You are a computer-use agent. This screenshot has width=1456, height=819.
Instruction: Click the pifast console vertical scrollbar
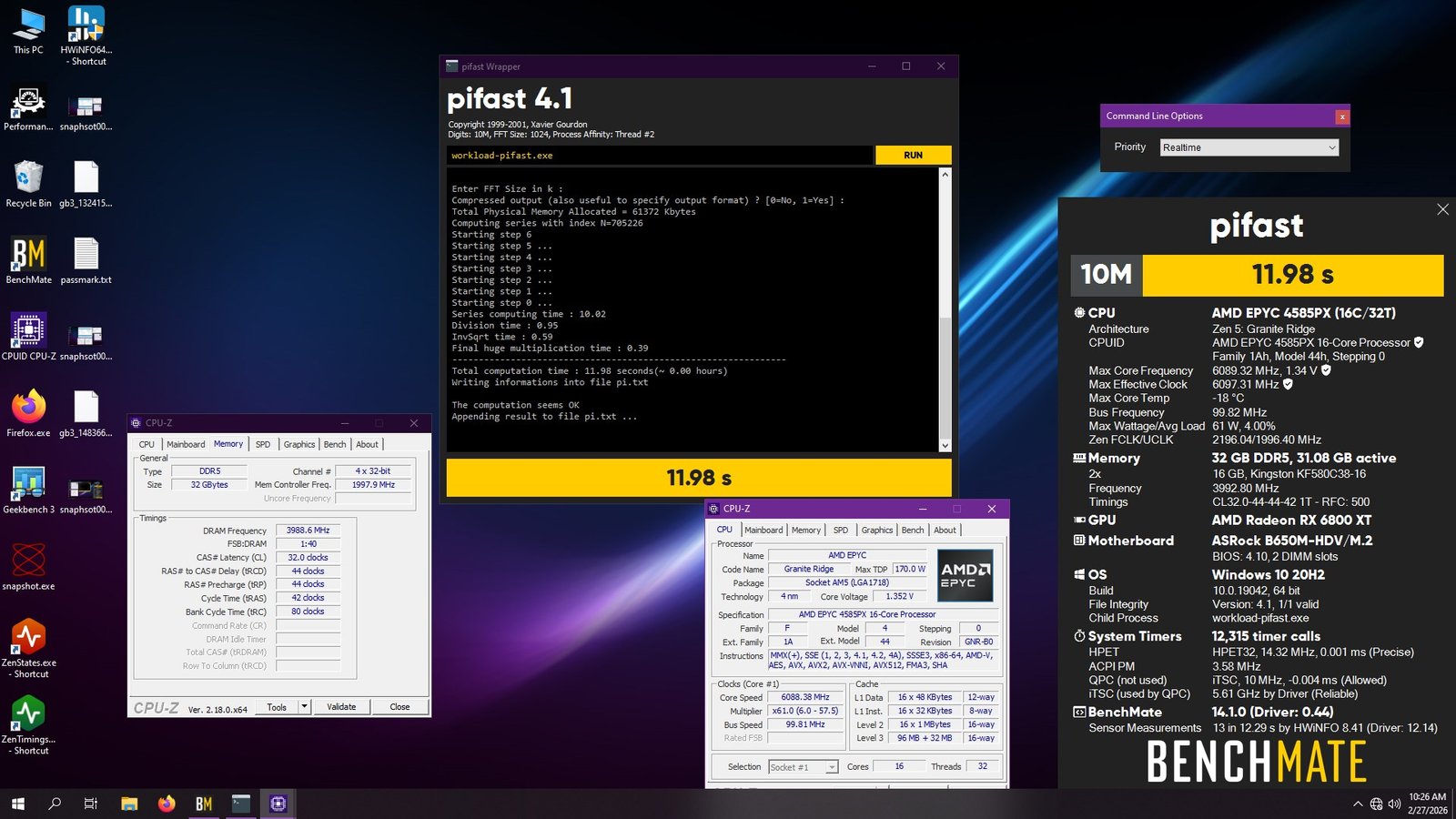pos(945,309)
